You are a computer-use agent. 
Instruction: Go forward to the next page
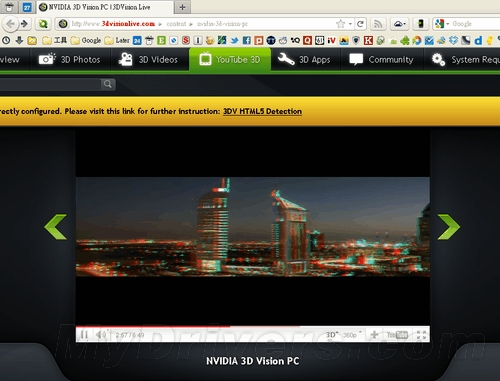pyautogui.click(x=24, y=24)
